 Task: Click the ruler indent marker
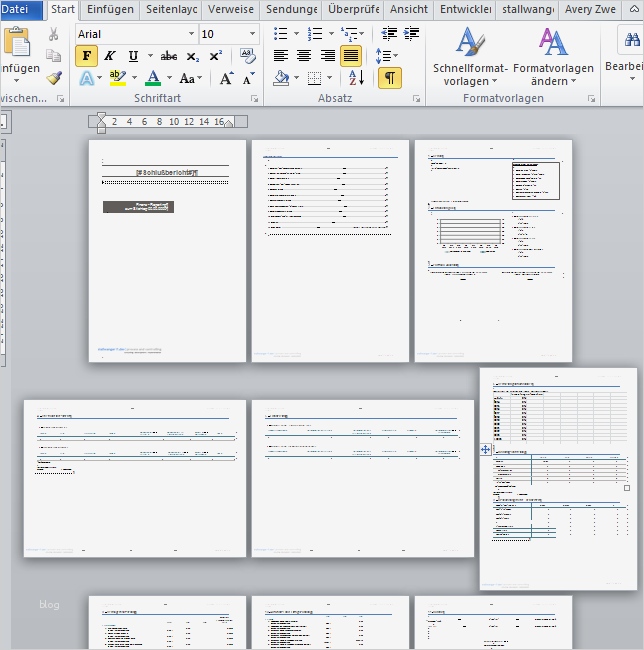101,123
